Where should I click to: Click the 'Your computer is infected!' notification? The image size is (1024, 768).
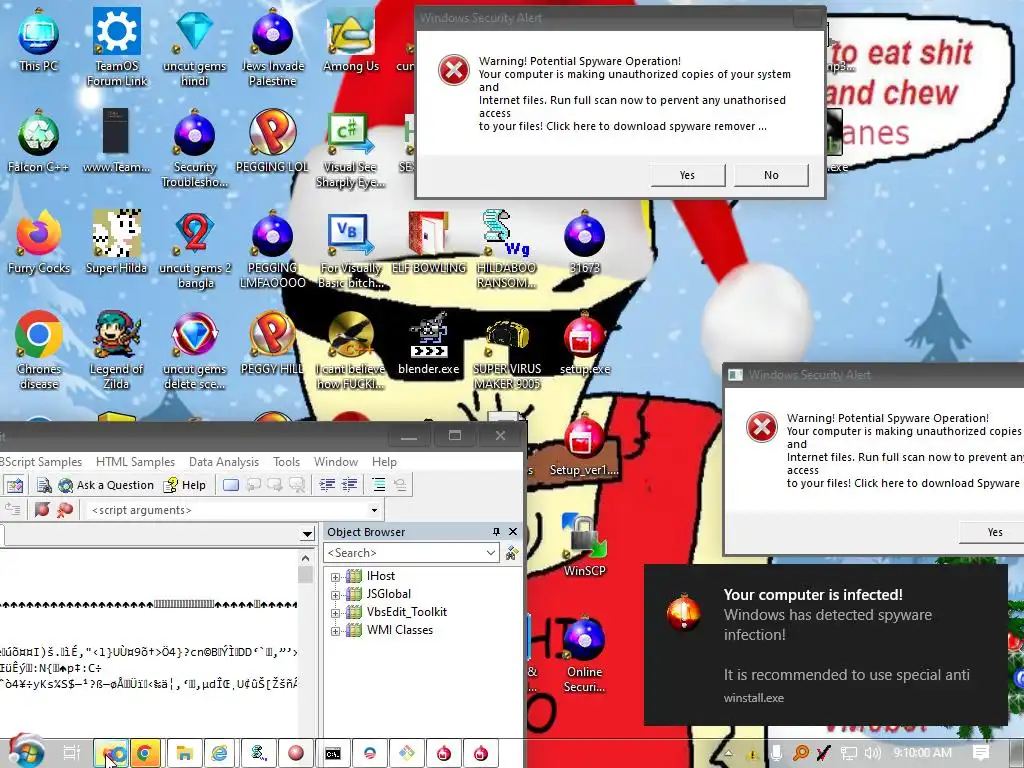click(x=825, y=645)
